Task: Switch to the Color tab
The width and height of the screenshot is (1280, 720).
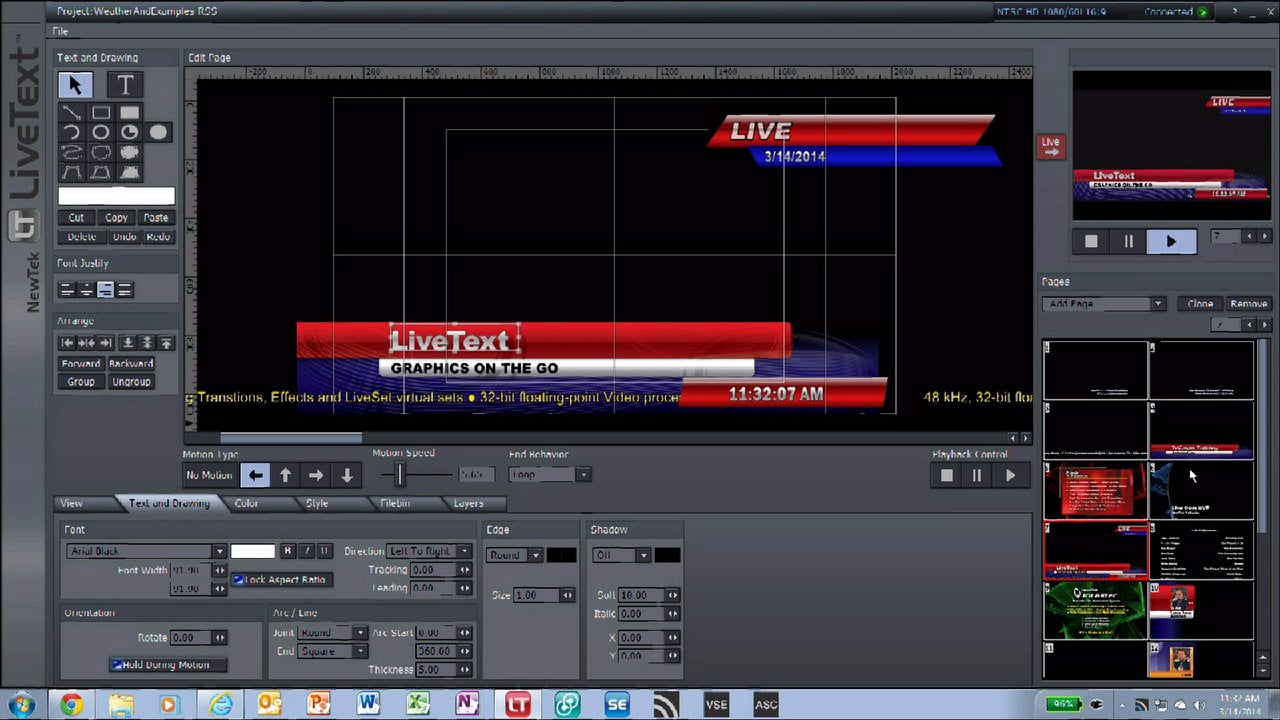Action: click(x=246, y=503)
